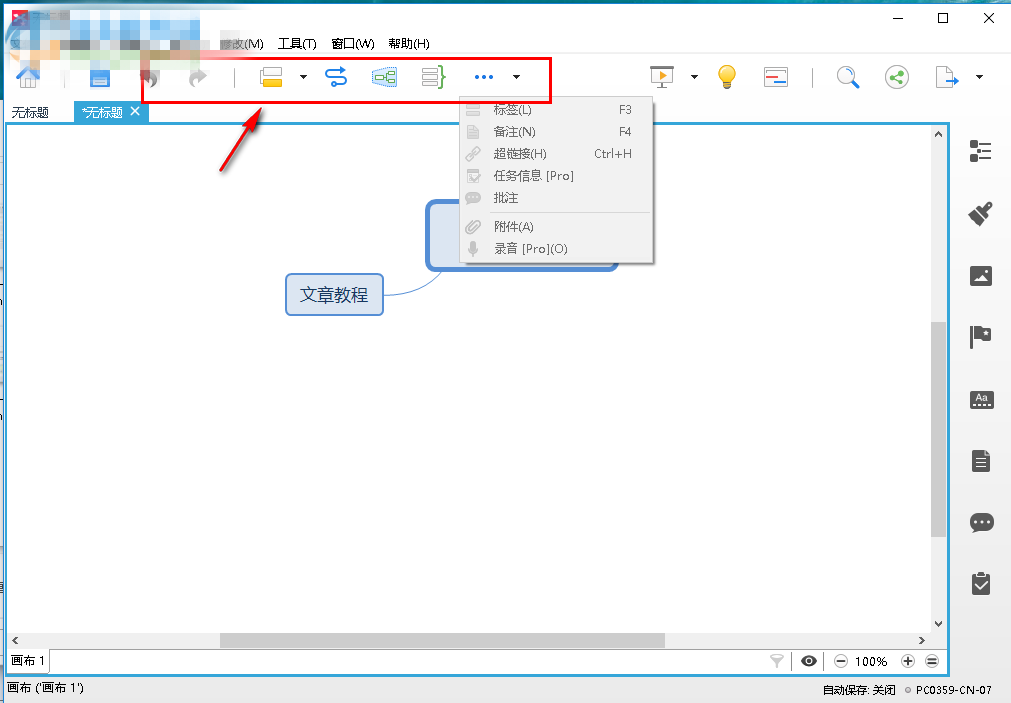Choose 超链接(H) from the open menu
The width and height of the screenshot is (1011, 703).
(520, 153)
